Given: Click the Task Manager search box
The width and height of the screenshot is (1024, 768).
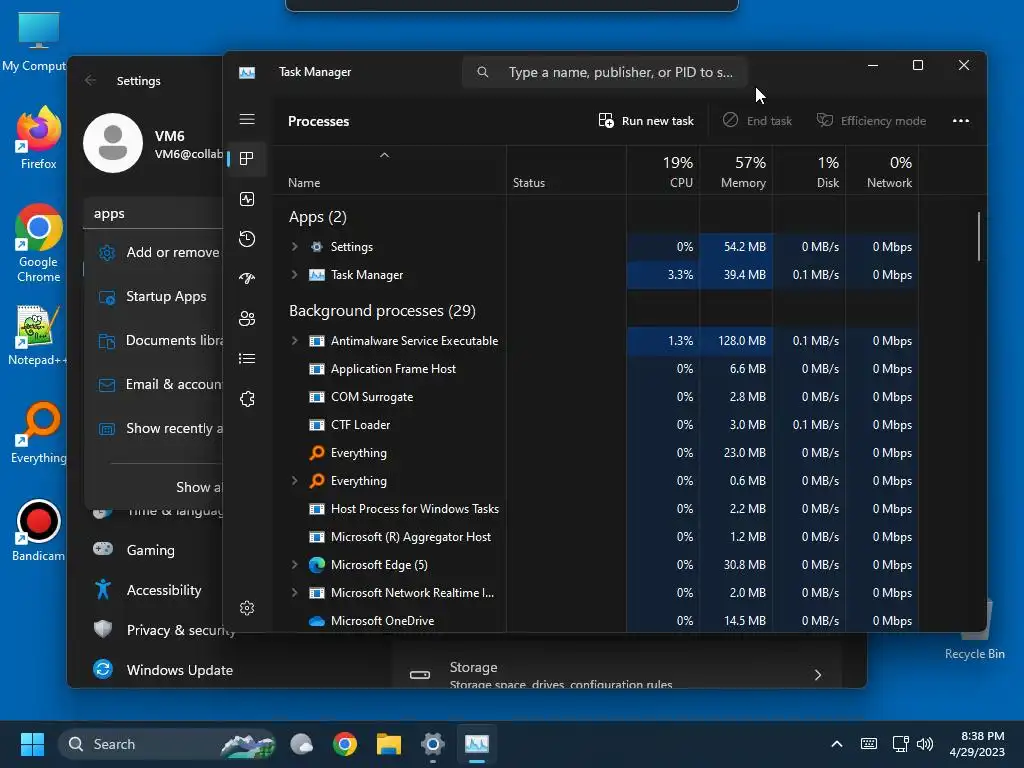Looking at the screenshot, I should click(604, 72).
